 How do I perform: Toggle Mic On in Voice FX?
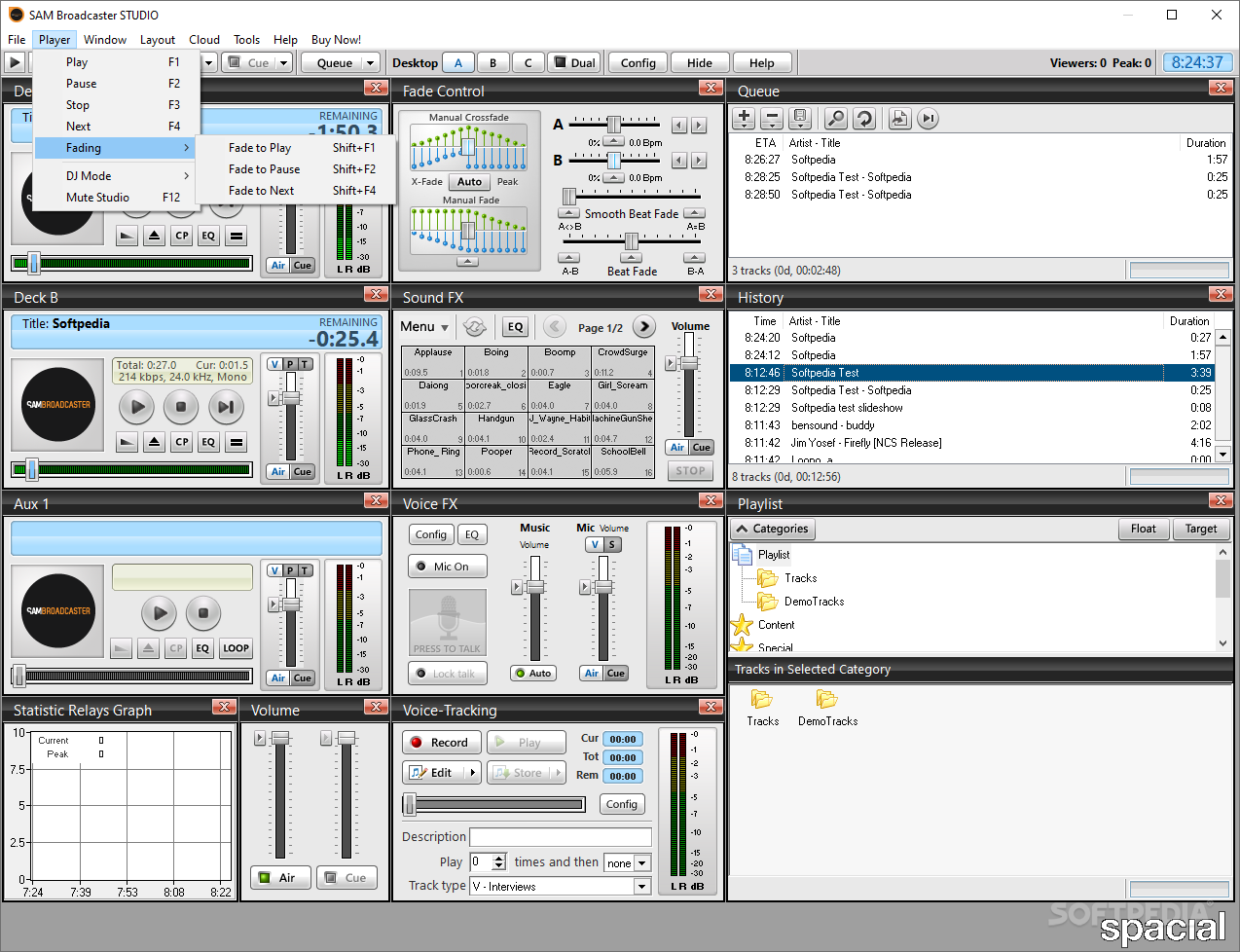[x=448, y=567]
